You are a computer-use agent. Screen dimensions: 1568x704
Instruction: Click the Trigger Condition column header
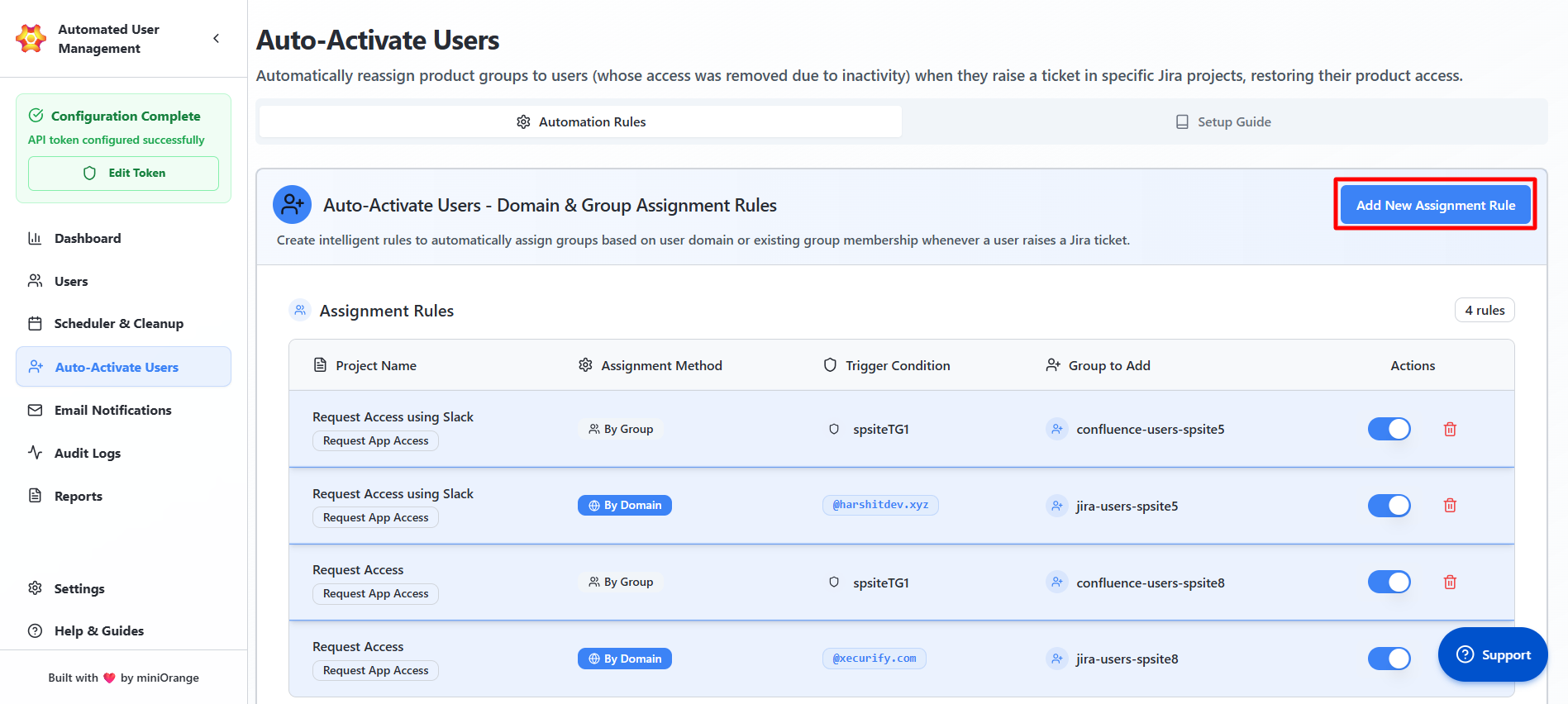[x=887, y=366]
